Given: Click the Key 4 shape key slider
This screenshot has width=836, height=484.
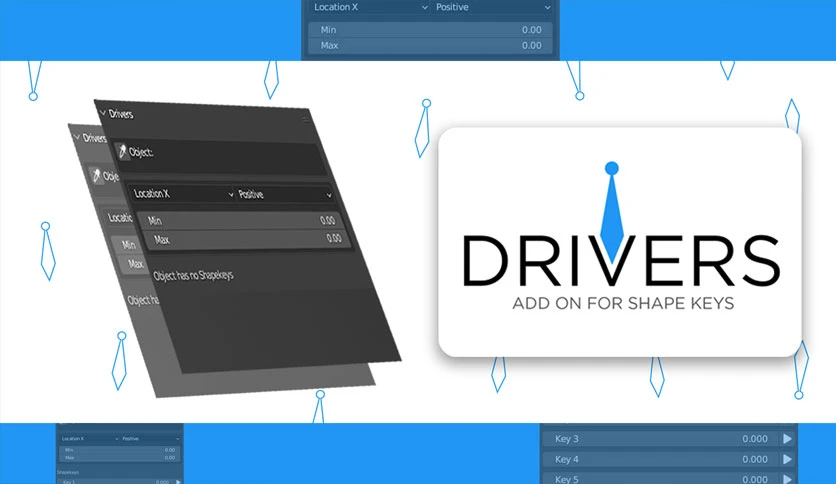Looking at the screenshot, I should coord(661,459).
